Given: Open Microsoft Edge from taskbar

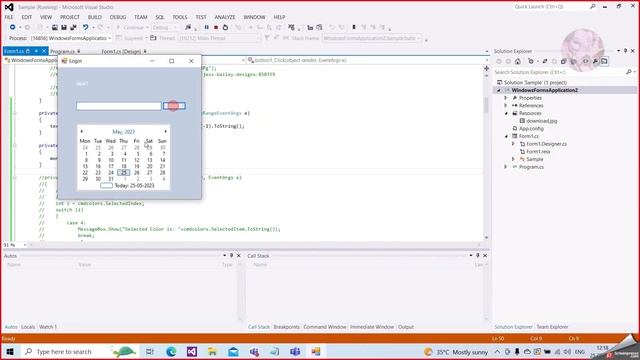Looking at the screenshot, I should (171, 351).
